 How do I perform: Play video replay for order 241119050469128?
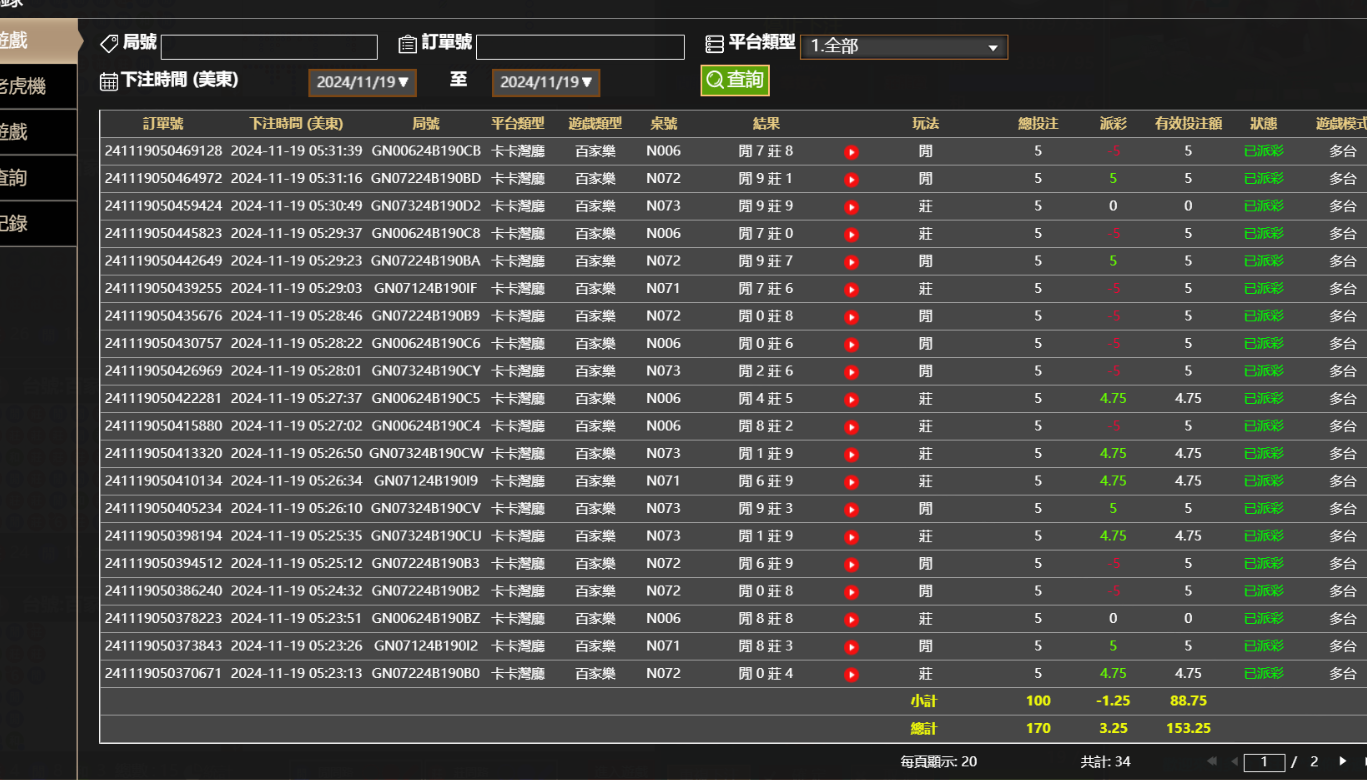851,152
